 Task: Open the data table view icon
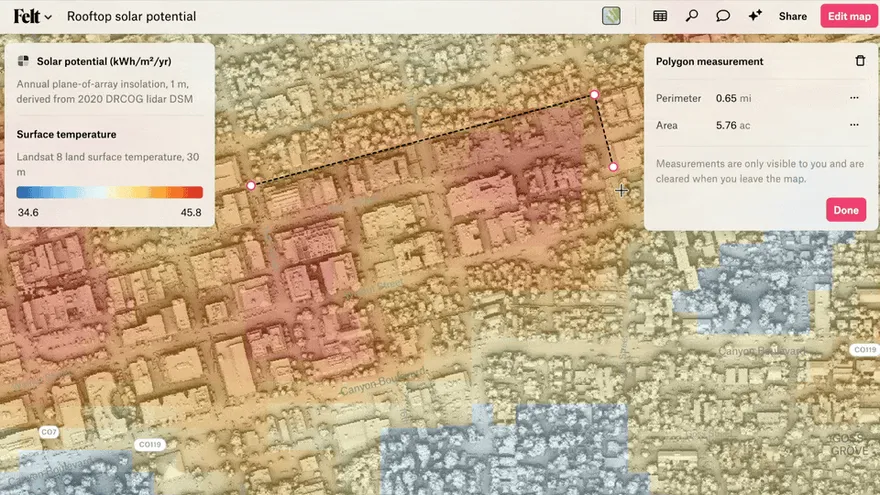pos(660,16)
